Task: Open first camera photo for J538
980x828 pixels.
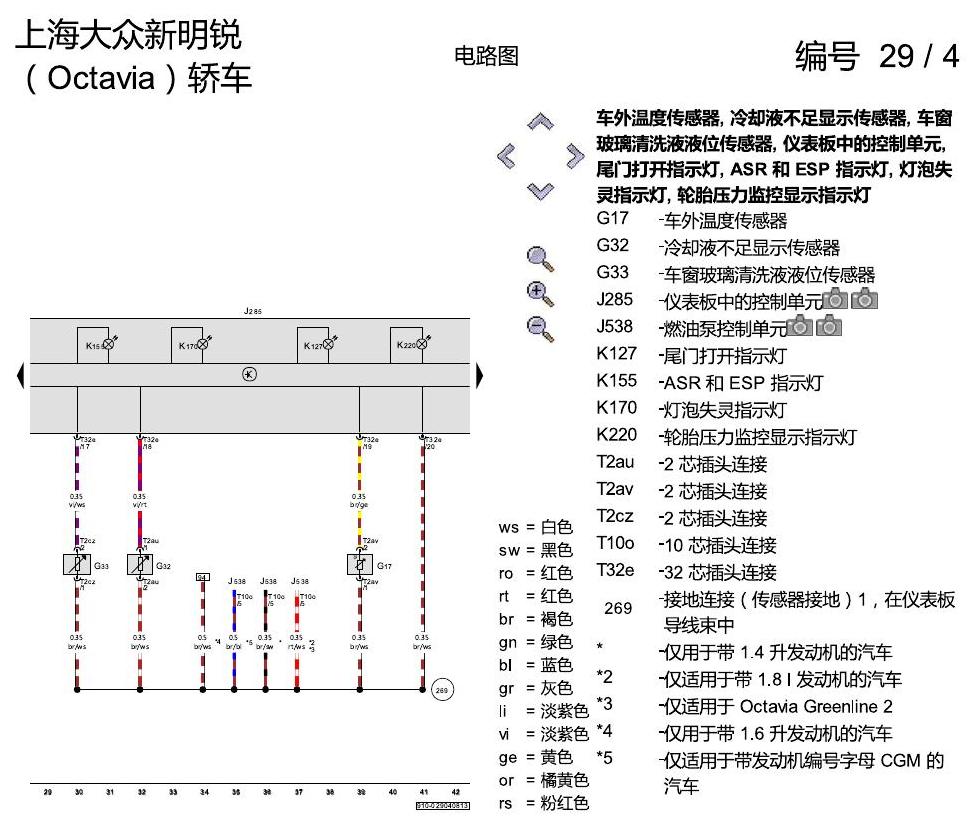Action: 799,326
